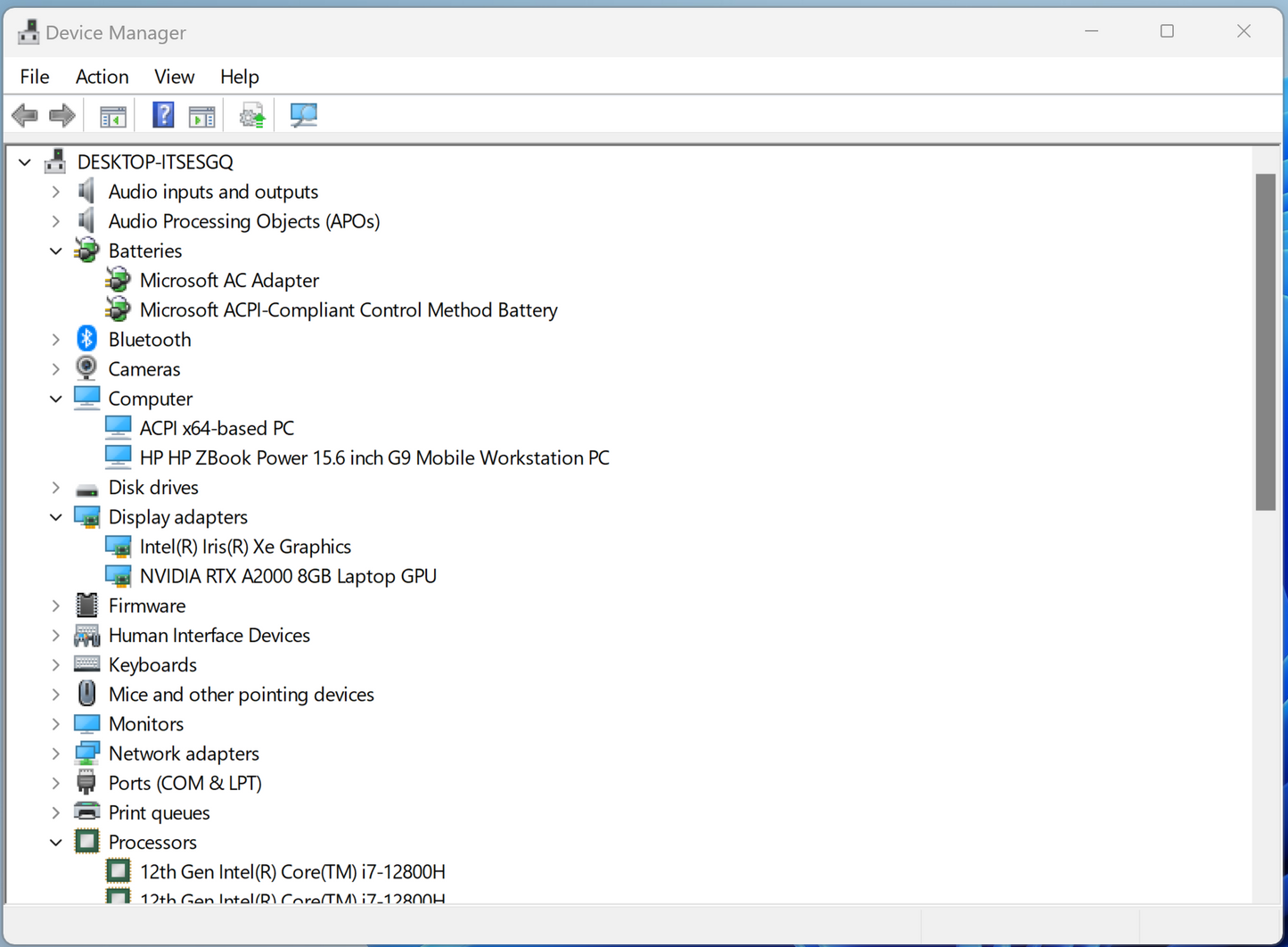Screen dimensions: 1288x947
Task: Open the File menu
Action: (x=35, y=77)
